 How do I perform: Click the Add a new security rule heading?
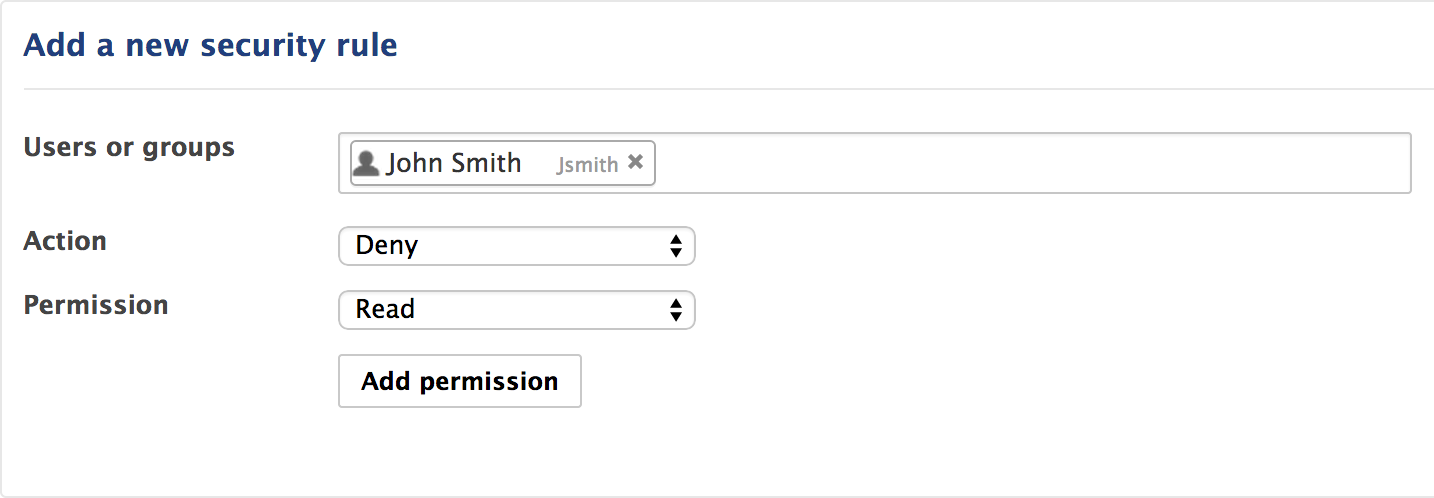pyautogui.click(x=210, y=45)
